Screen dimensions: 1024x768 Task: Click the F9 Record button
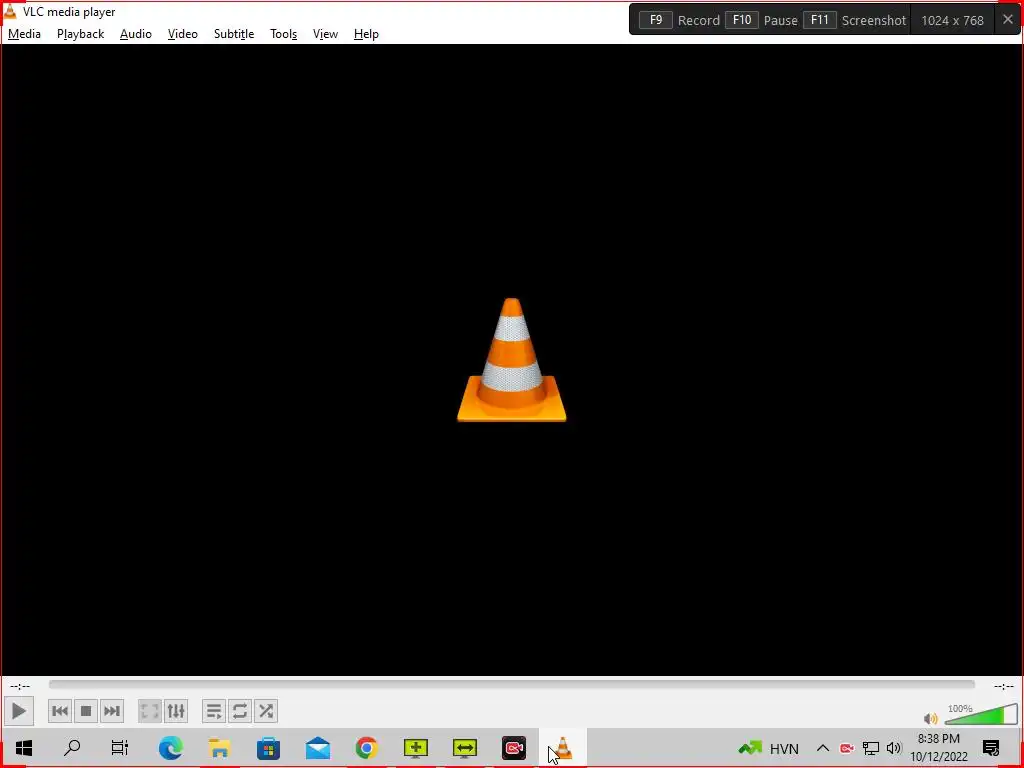[x=679, y=20]
